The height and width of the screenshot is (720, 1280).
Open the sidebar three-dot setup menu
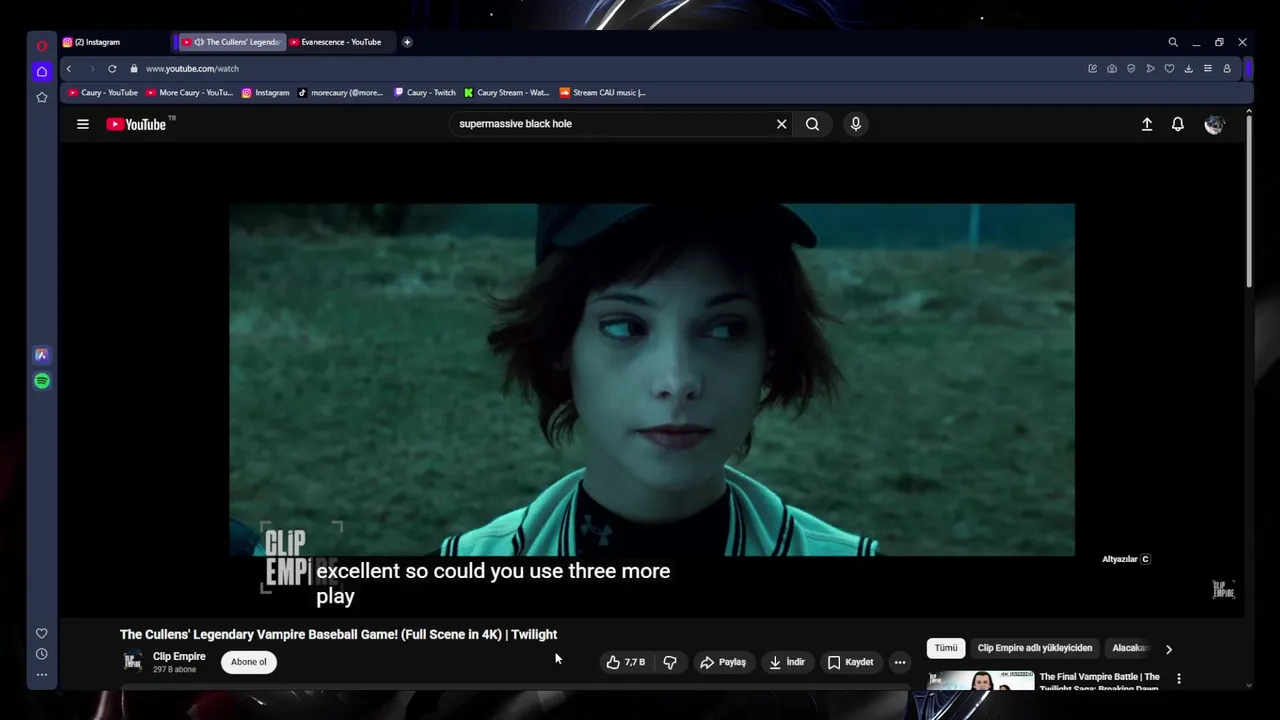(41, 675)
